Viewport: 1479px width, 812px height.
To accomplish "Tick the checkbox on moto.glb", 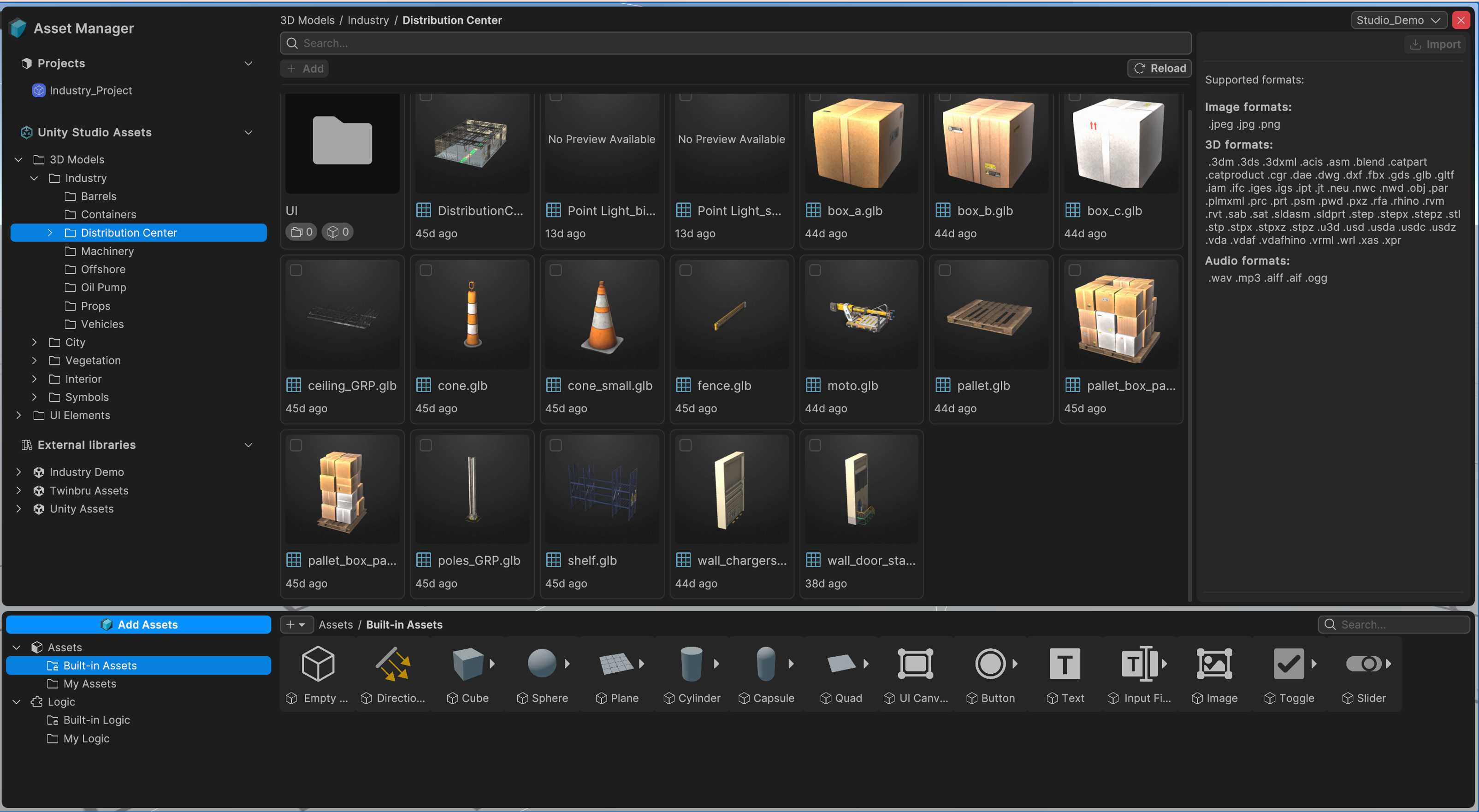I will tap(815, 271).
